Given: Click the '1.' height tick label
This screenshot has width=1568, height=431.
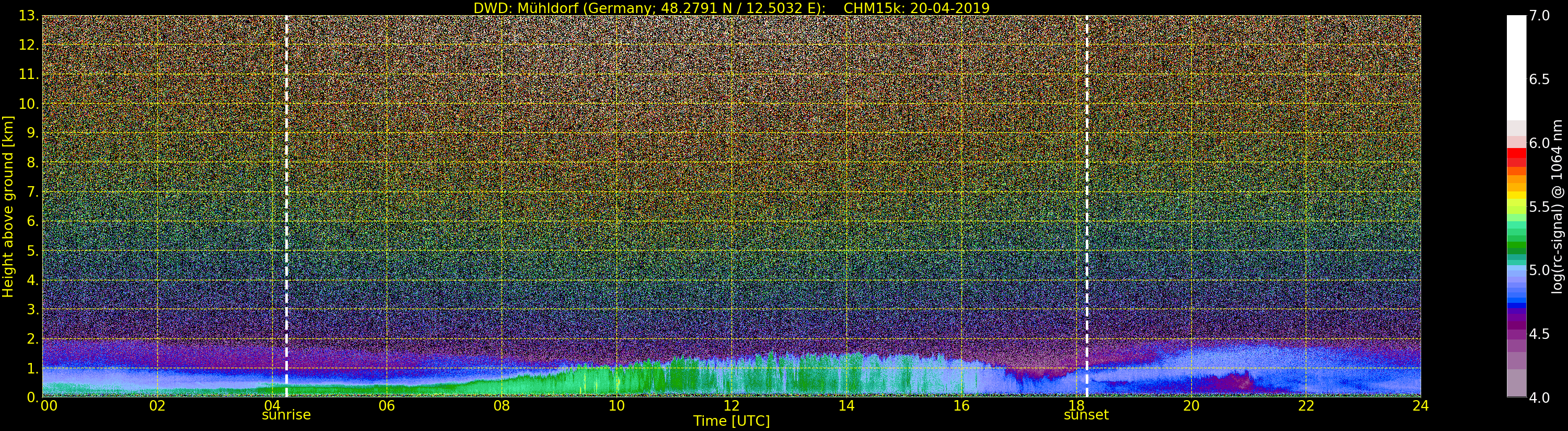Looking at the screenshot, I should pyautogui.click(x=33, y=368).
